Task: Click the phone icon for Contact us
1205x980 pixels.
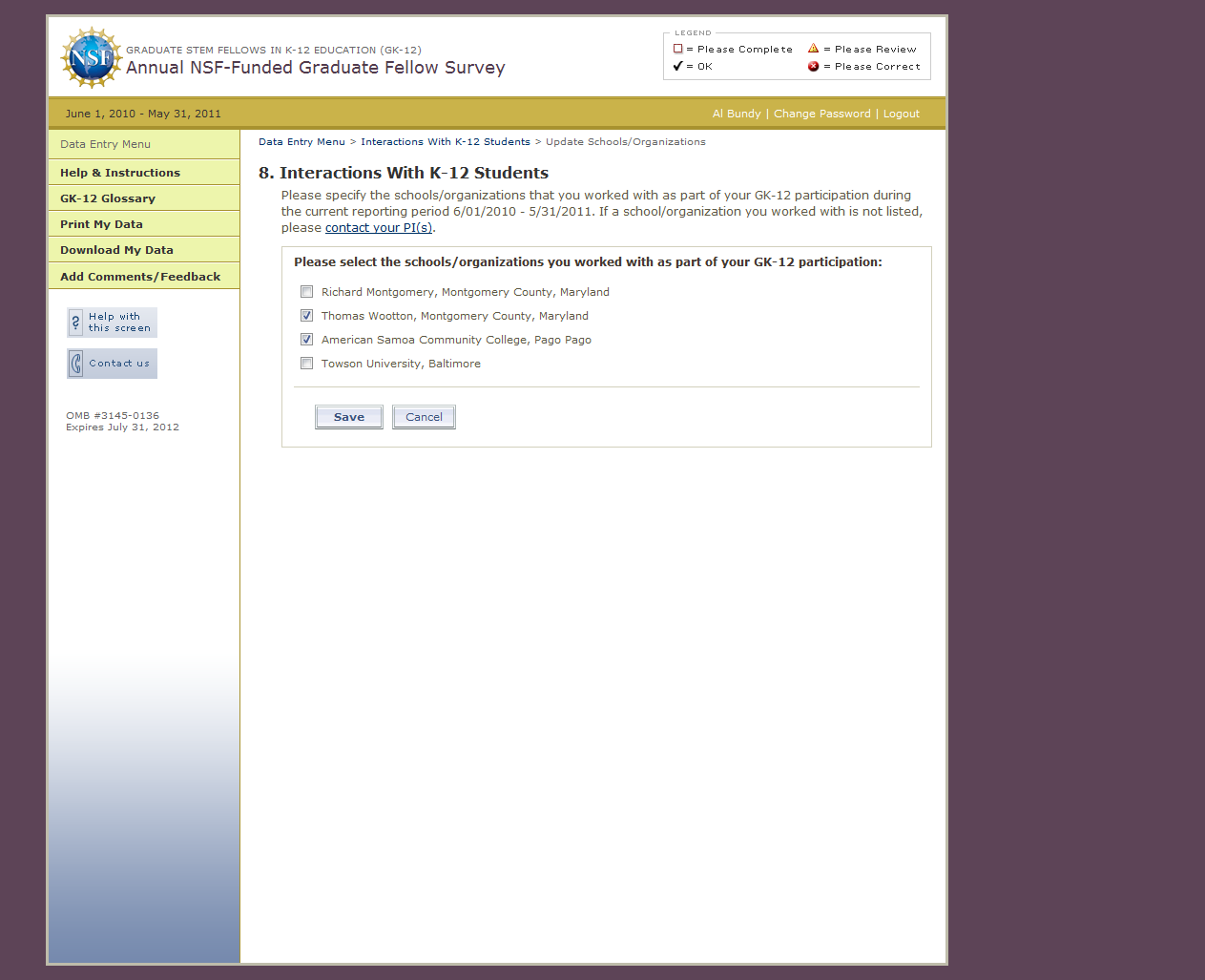Action: (x=76, y=364)
